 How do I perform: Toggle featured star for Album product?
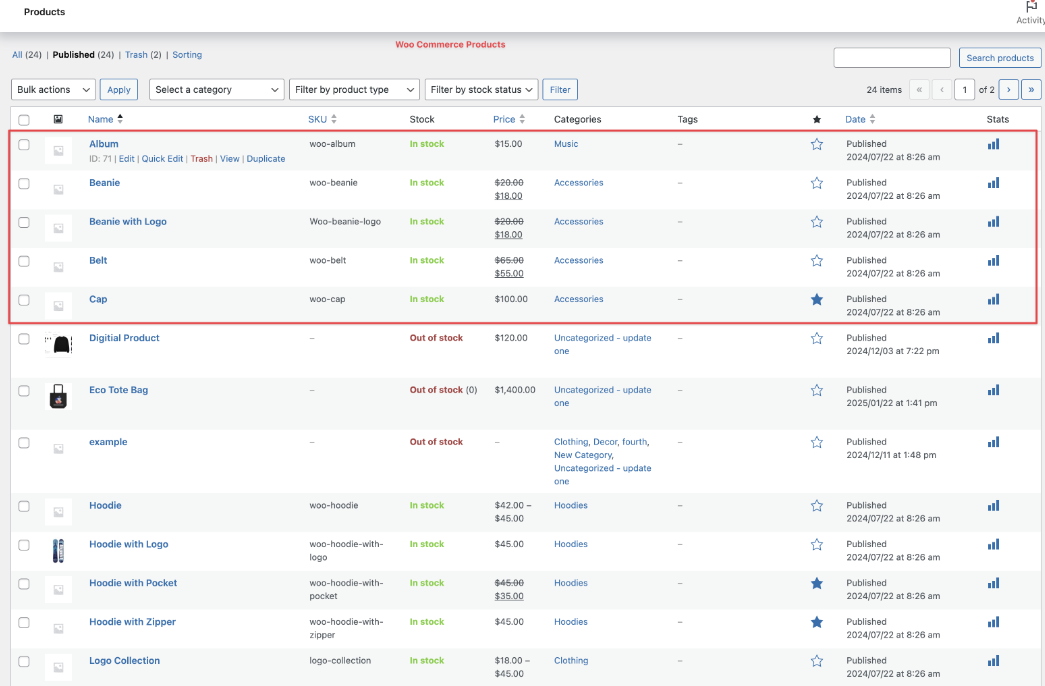[817, 145]
